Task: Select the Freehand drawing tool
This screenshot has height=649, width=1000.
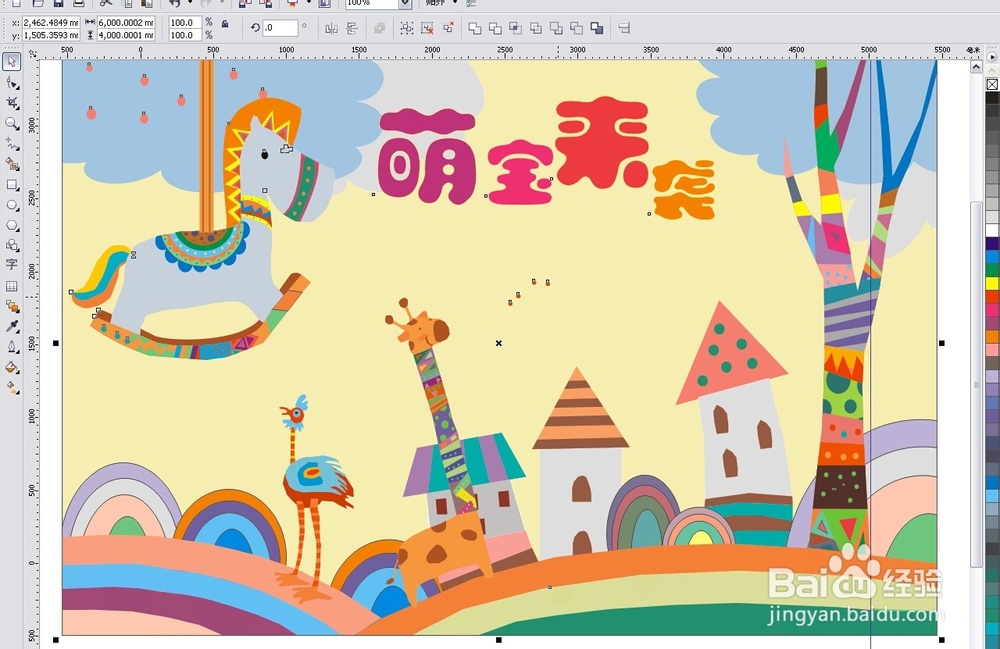Action: (x=13, y=144)
